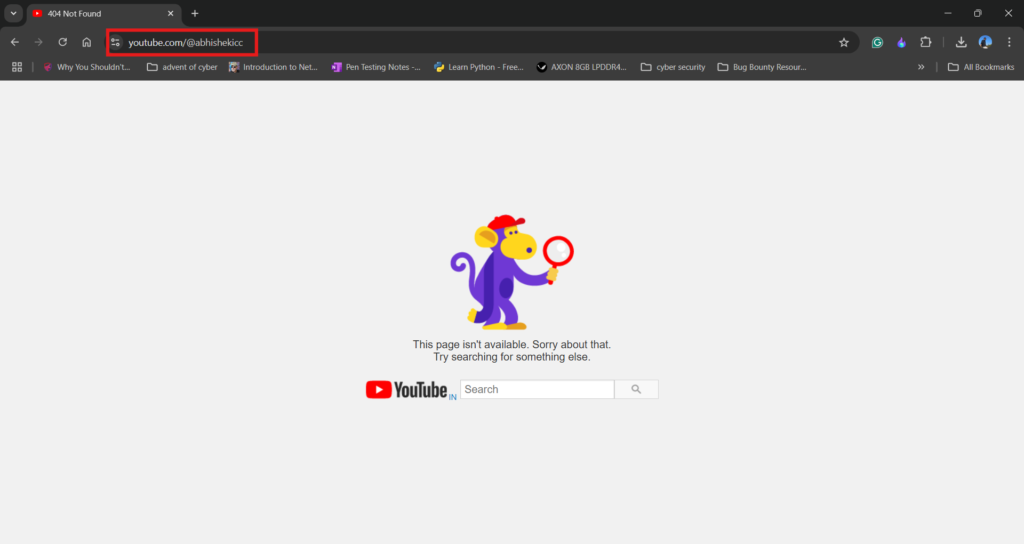1024x544 pixels.
Task: Open 'Why You Shouldn't...' bookmark
Action: coord(87,67)
